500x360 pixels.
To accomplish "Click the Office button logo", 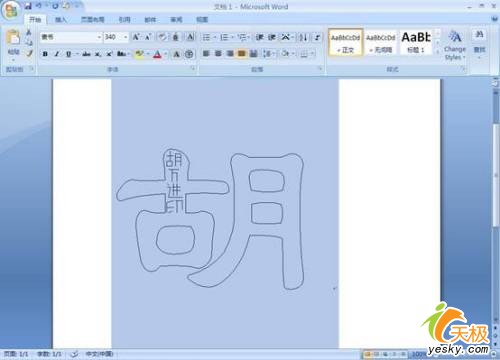I will pos(11,11).
